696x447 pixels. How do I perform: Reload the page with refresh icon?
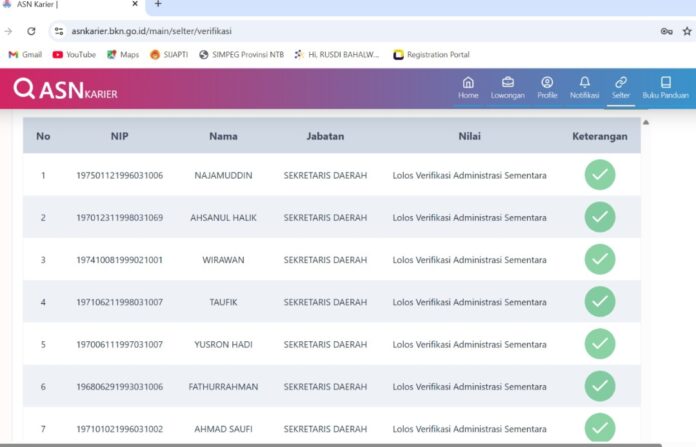click(31, 32)
